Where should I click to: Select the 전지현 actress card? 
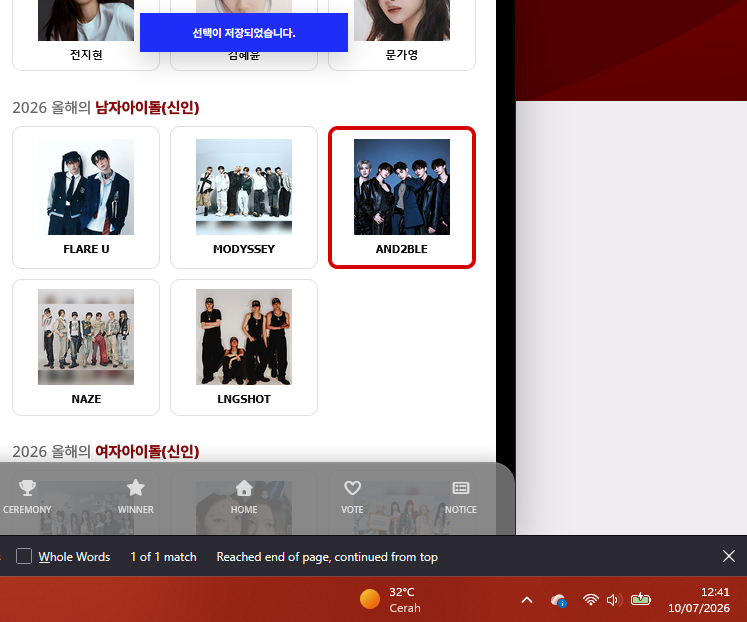pyautogui.click(x=86, y=35)
